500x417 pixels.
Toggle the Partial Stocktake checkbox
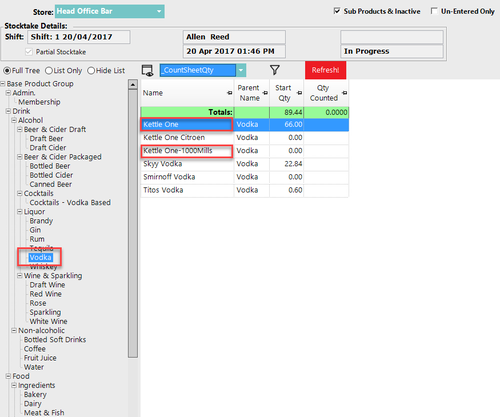(x=29, y=52)
